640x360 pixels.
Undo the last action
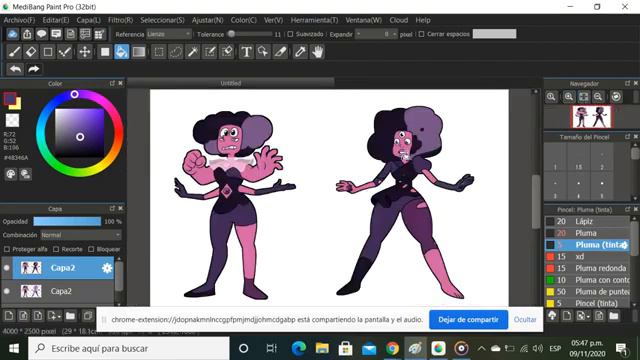(16, 69)
